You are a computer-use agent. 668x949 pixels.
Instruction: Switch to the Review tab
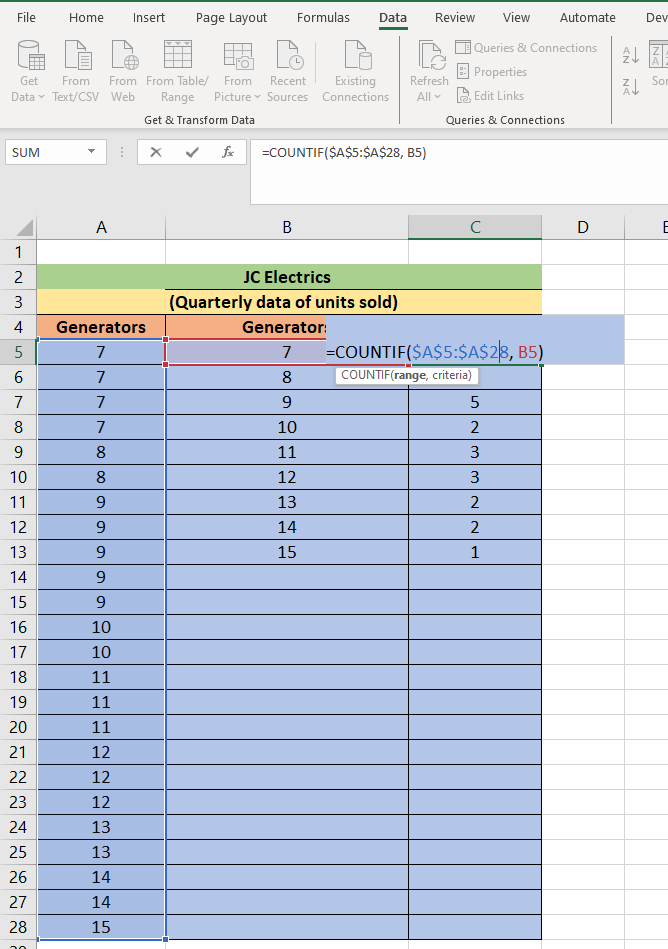coord(454,18)
